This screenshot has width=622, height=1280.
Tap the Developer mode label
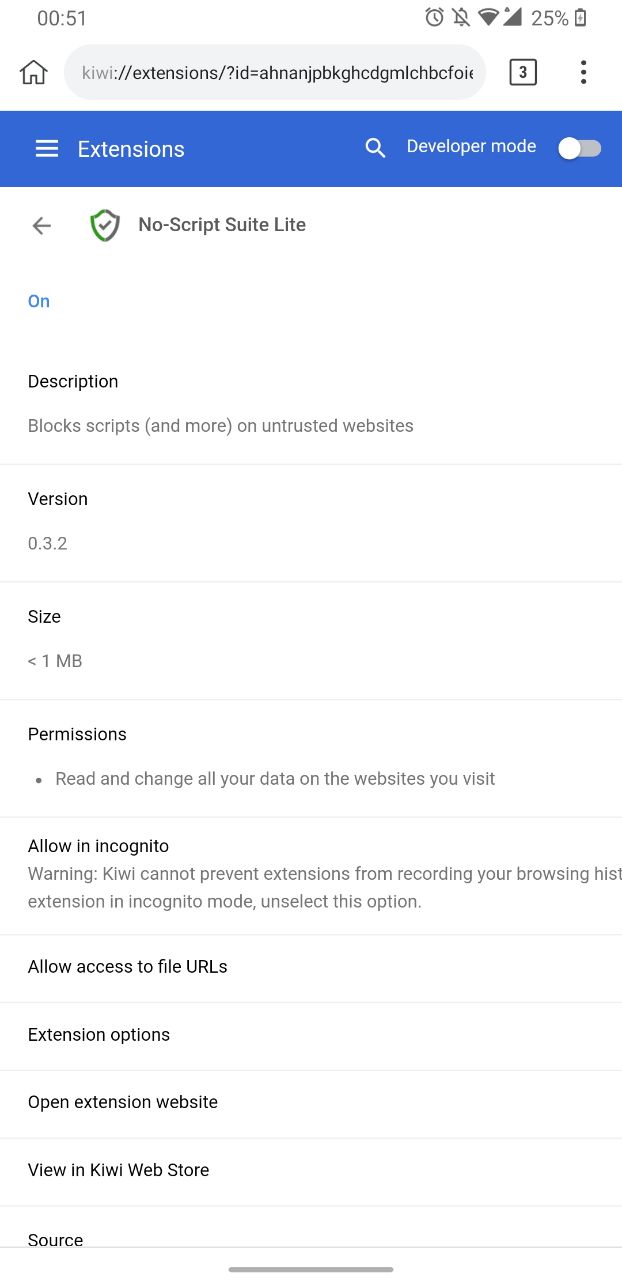point(471,146)
